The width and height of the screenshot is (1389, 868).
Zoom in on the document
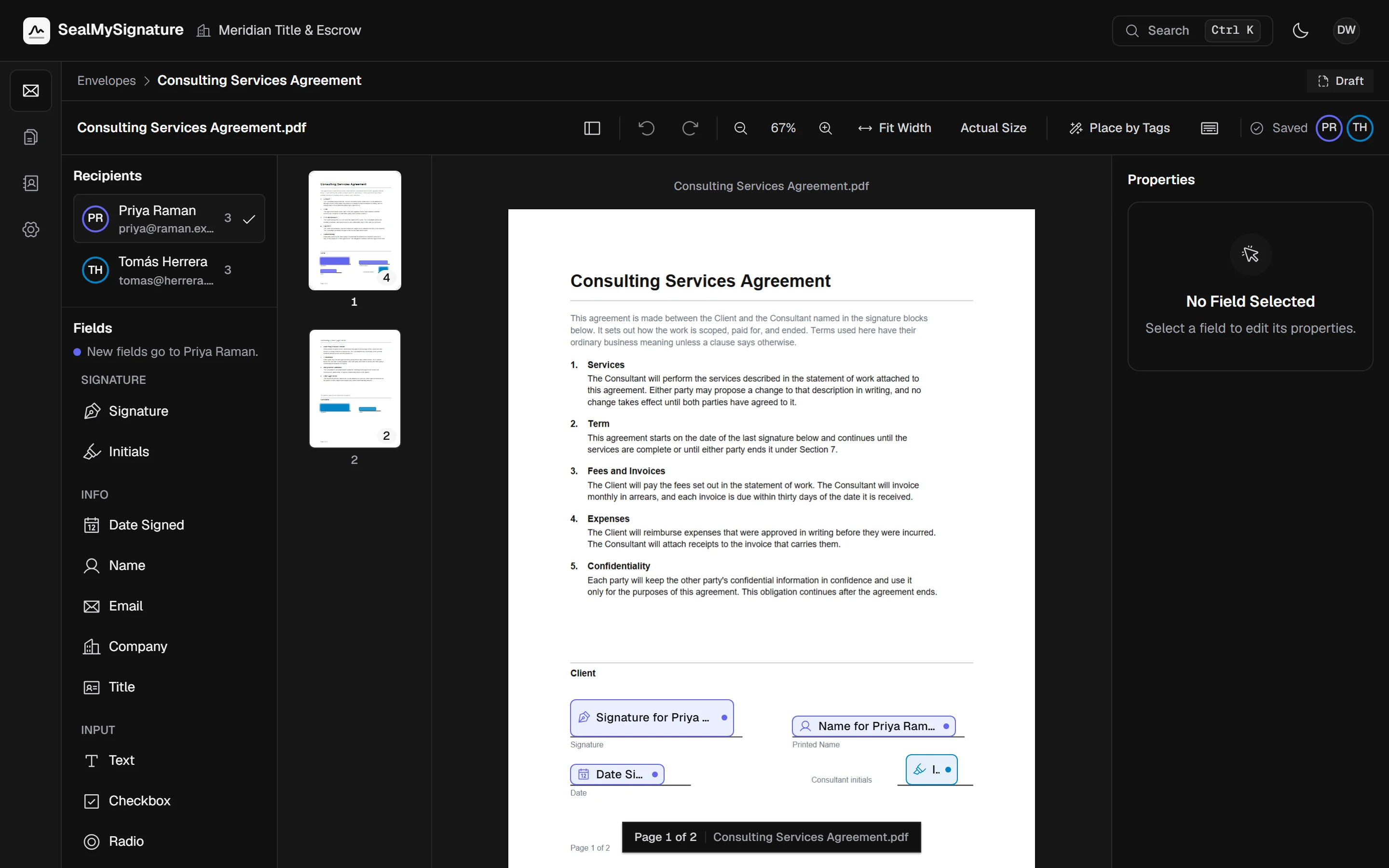click(825, 128)
